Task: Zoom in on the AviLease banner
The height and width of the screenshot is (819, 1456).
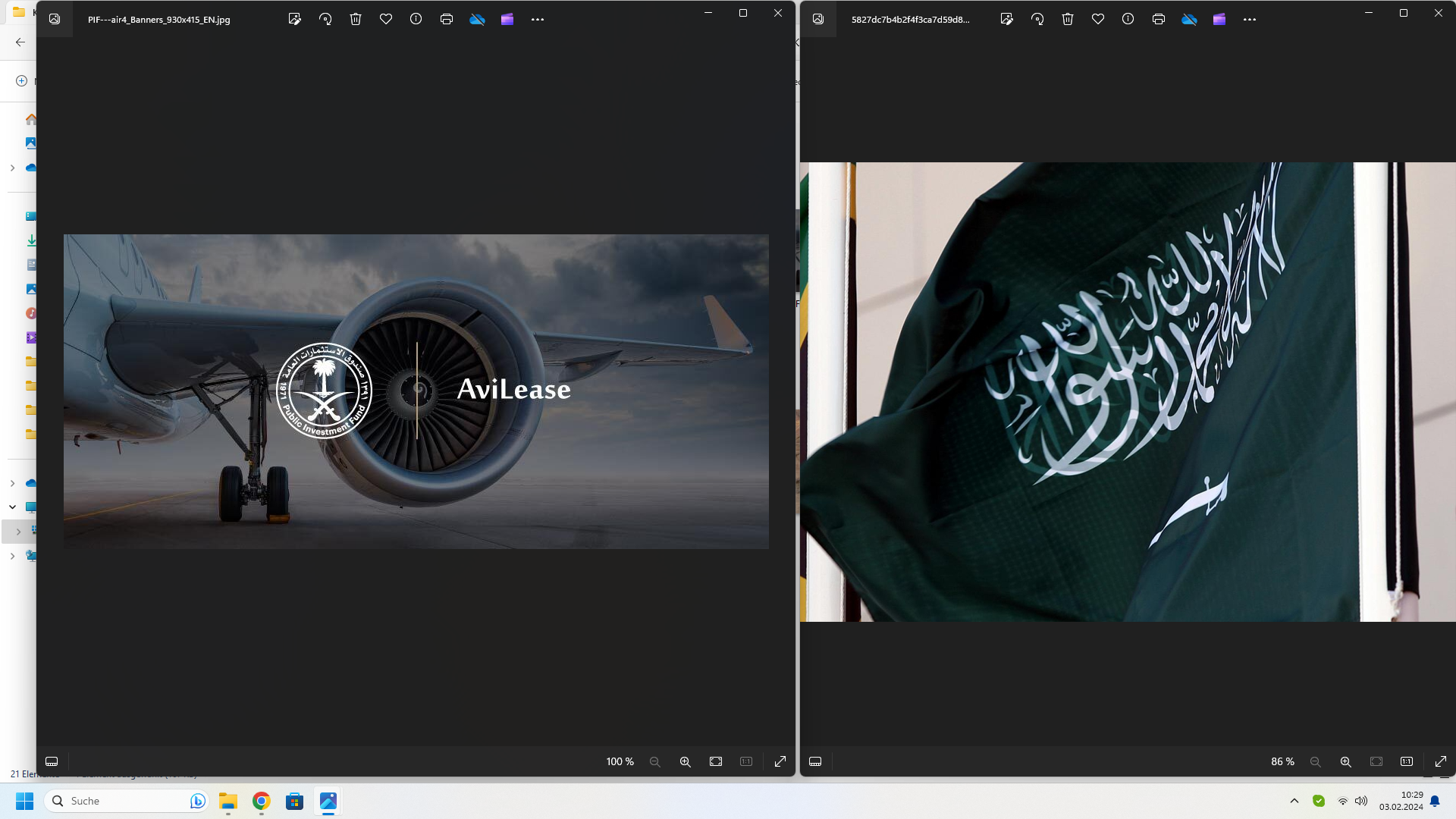Action: (x=686, y=761)
